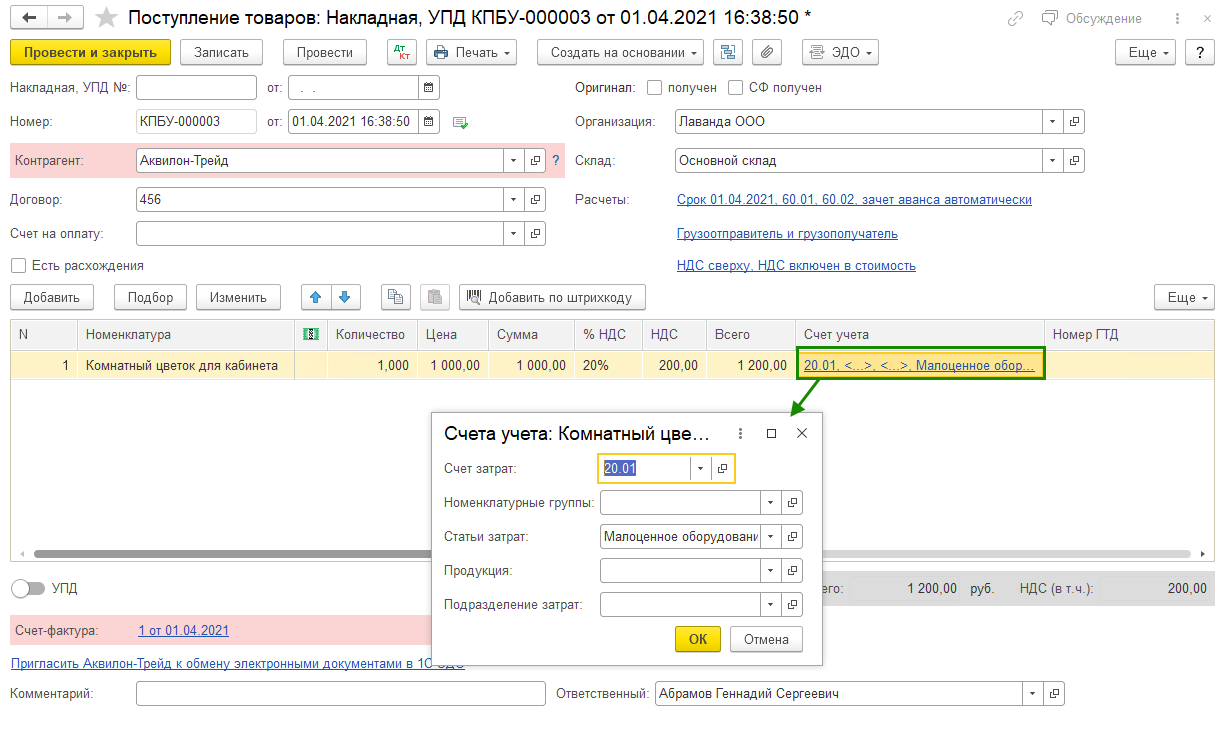
Task: Open the Грузоотправитель и грузополучатель link
Action: [787, 234]
